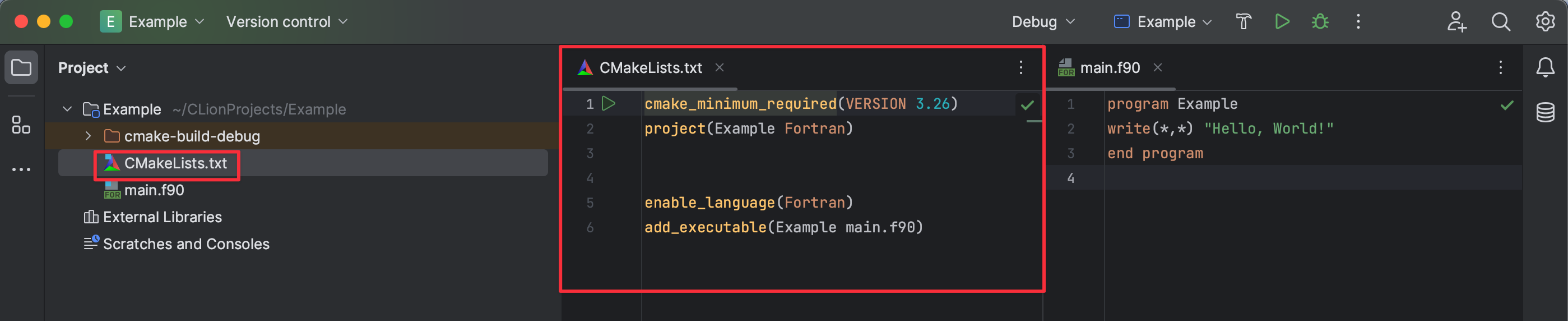
Task: Open Scratches and Consoles node
Action: click(x=185, y=244)
